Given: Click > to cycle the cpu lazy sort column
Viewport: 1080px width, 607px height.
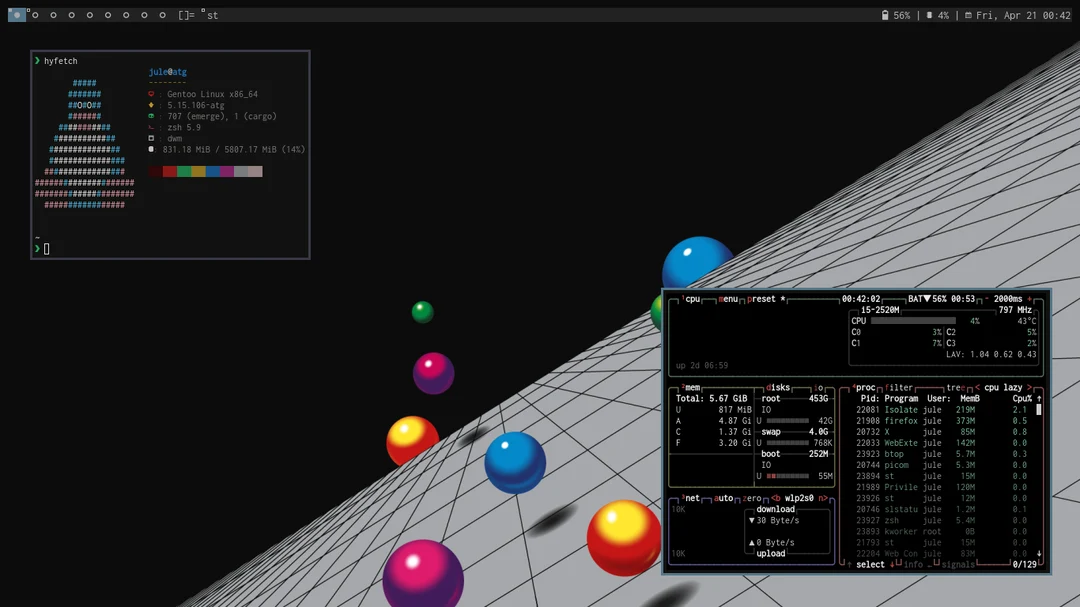Looking at the screenshot, I should (1028, 387).
